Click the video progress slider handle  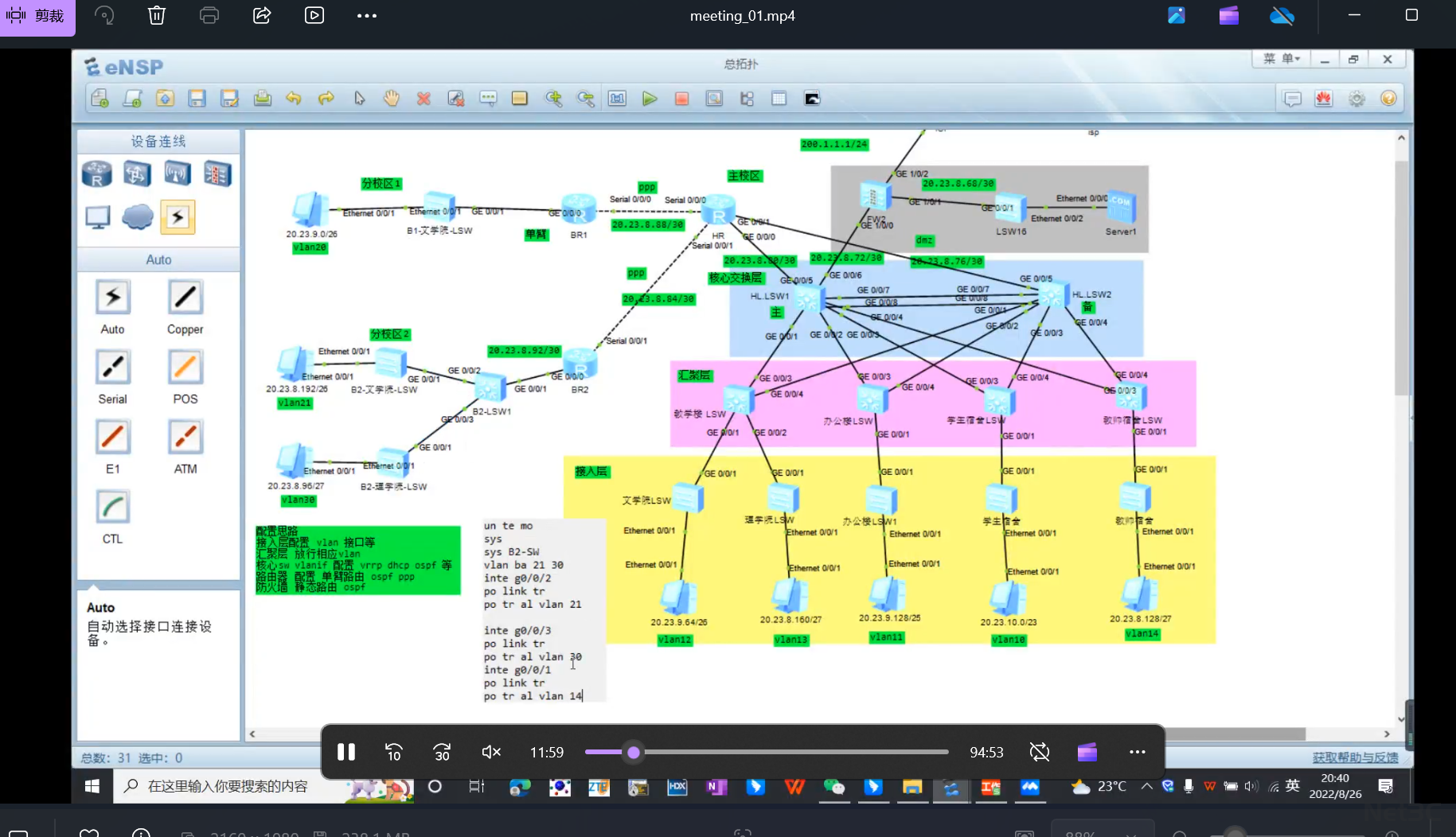pos(634,752)
